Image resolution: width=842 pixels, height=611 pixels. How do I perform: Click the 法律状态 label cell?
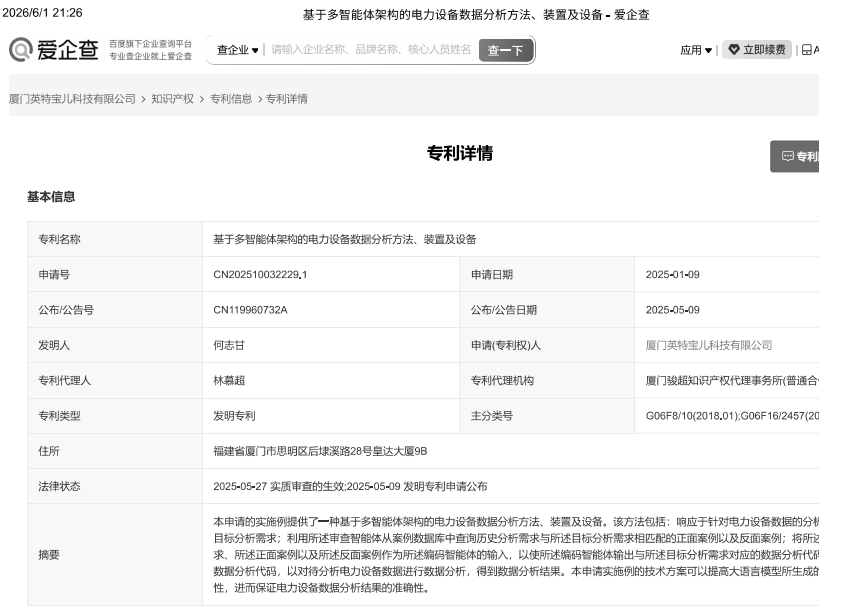[115, 486]
